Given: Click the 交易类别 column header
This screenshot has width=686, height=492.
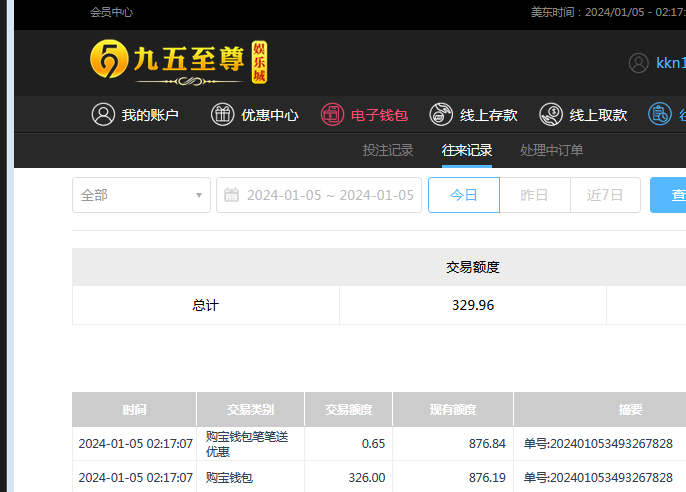Looking at the screenshot, I should 250,409.
